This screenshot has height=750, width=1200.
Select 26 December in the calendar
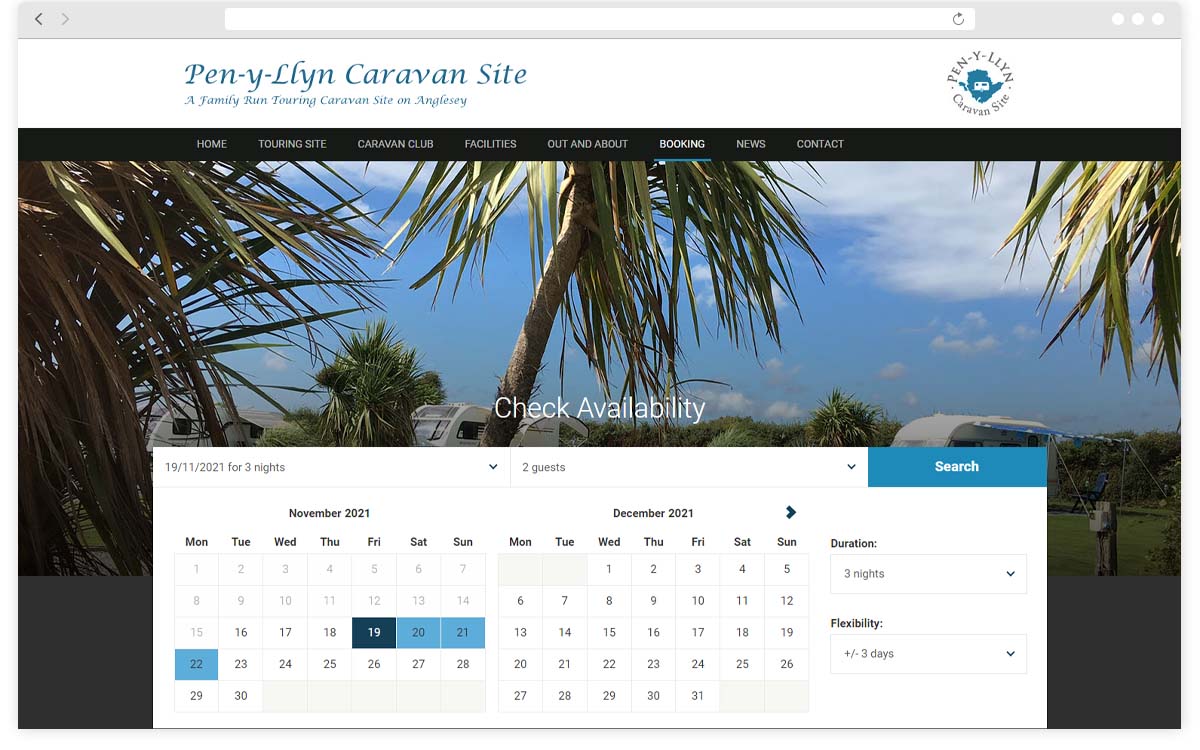pyautogui.click(x=787, y=664)
